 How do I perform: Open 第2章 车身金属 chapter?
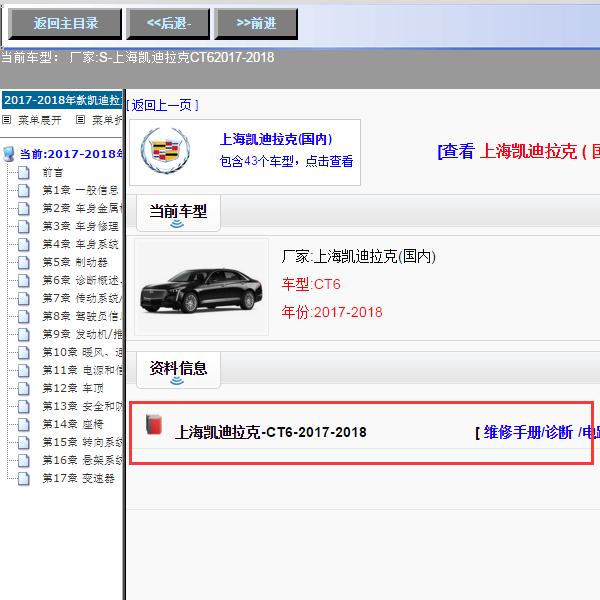pyautogui.click(x=82, y=208)
